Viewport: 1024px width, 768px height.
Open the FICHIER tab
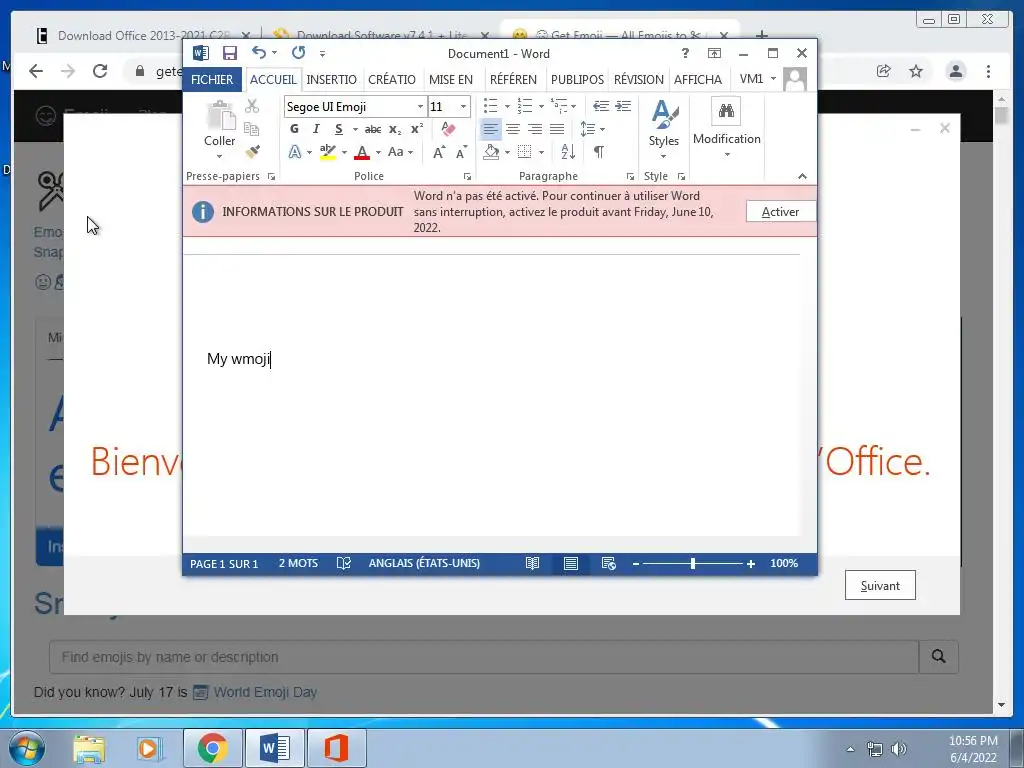[212, 80]
